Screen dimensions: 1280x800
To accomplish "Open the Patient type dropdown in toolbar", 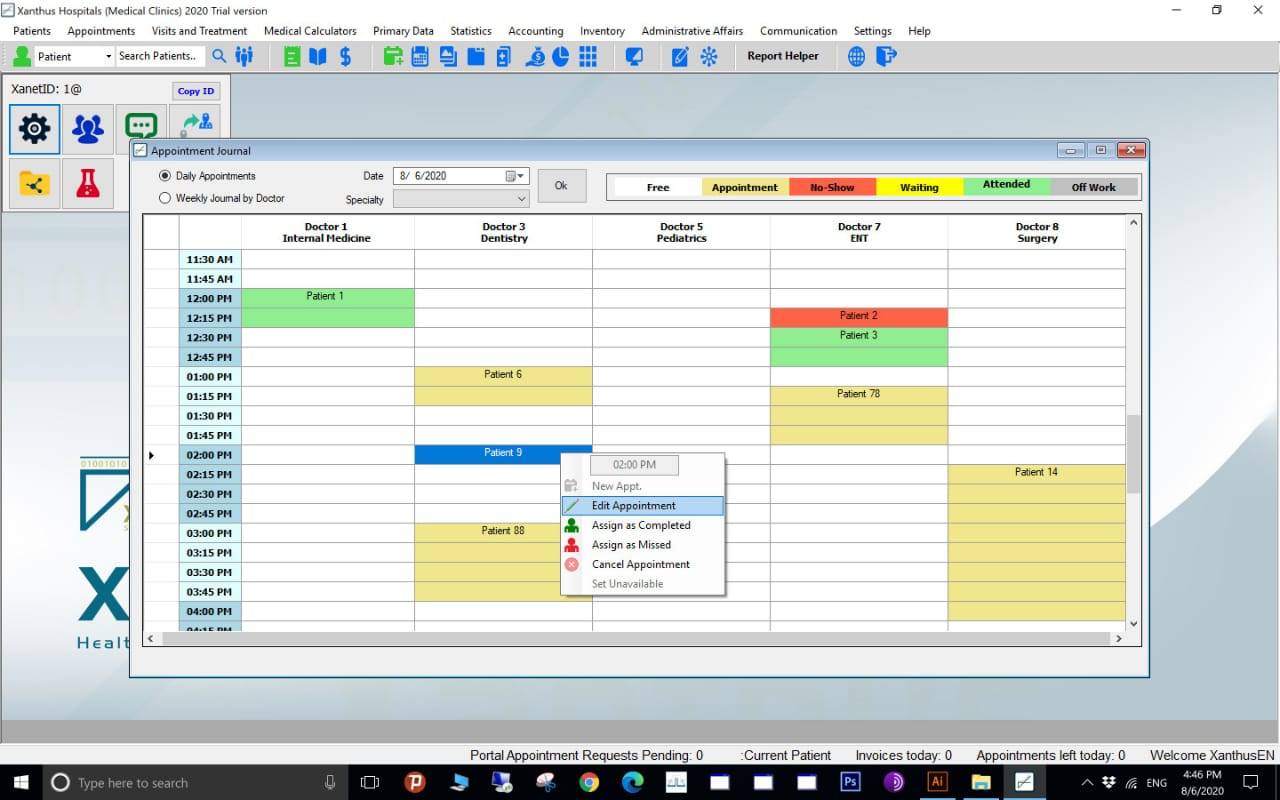I will pos(108,56).
